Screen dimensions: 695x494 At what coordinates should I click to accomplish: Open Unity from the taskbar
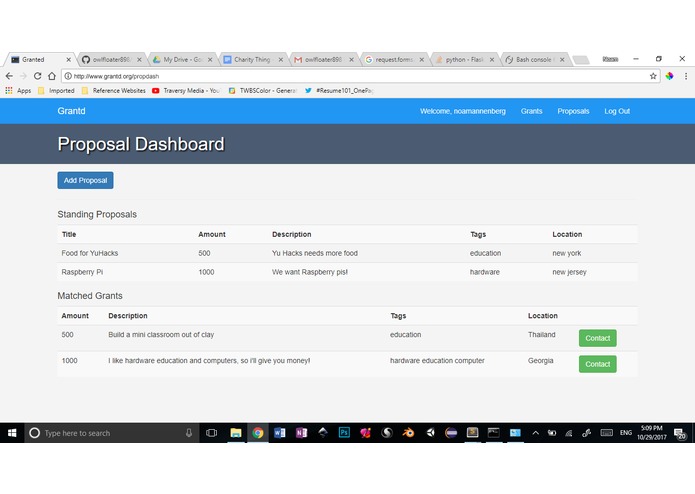pyautogui.click(x=430, y=432)
